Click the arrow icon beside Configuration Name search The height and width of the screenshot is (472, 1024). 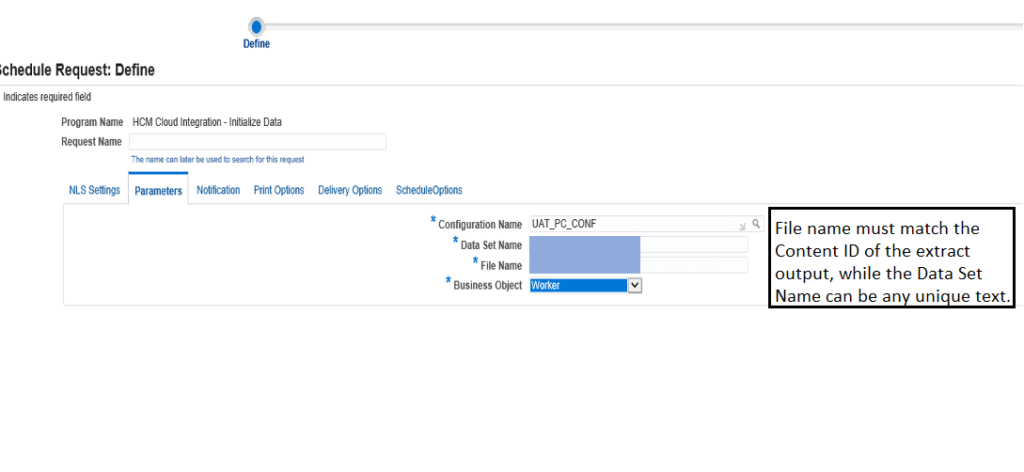[x=742, y=226]
